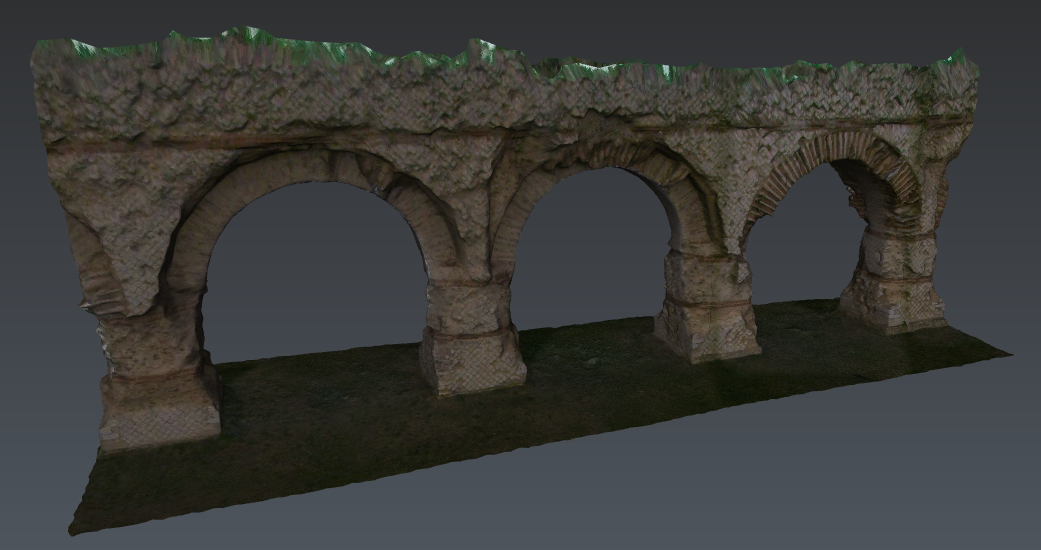Select the second pillar's base block
This screenshot has height=550, width=1041.
point(471,358)
